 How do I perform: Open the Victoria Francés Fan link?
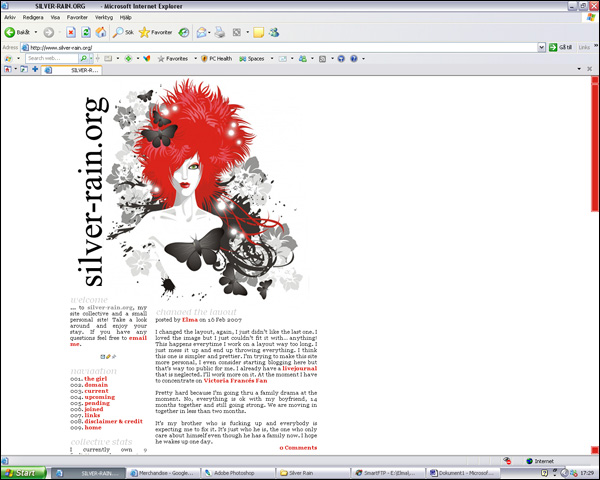235,380
